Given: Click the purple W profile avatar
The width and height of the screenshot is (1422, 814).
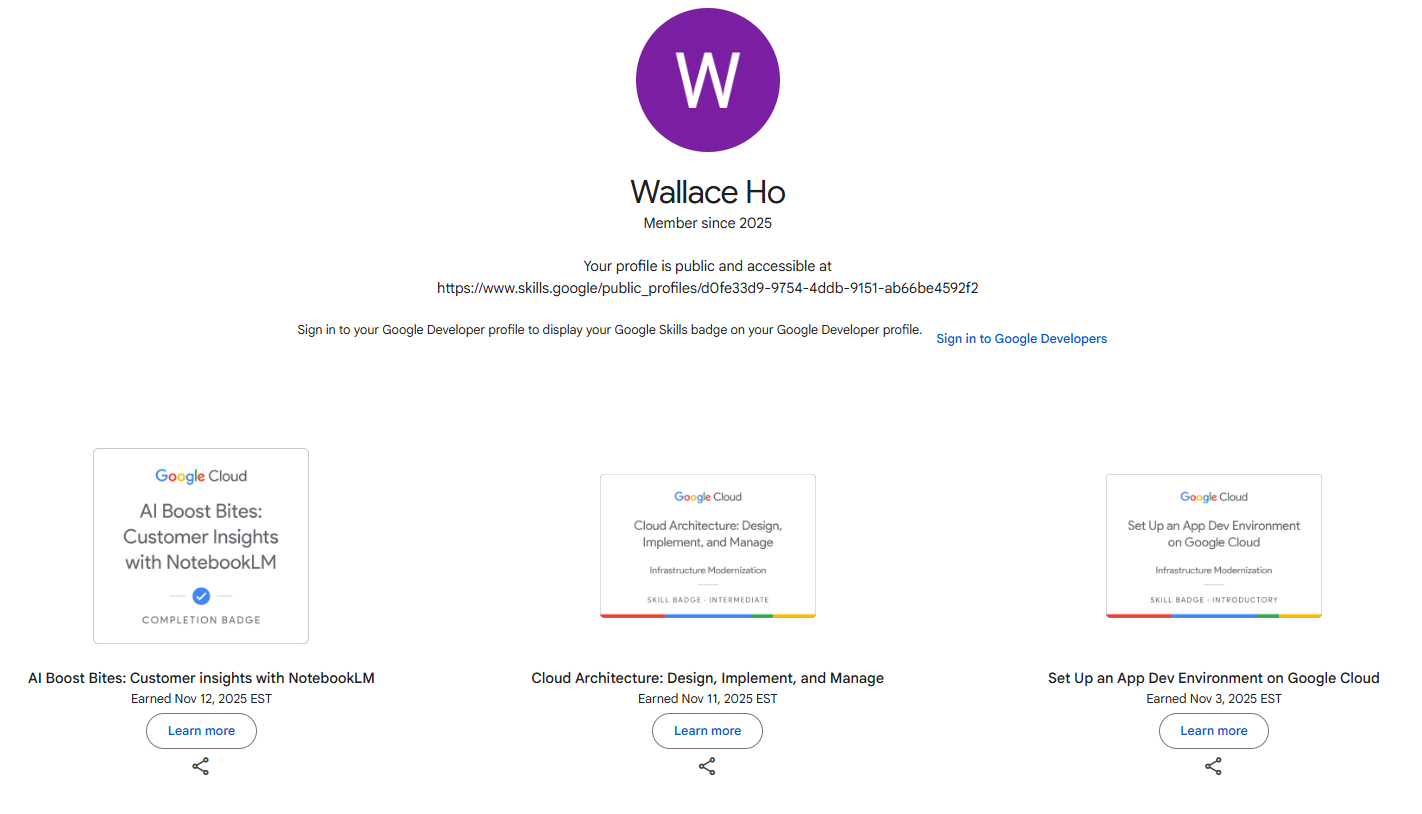Looking at the screenshot, I should [708, 80].
